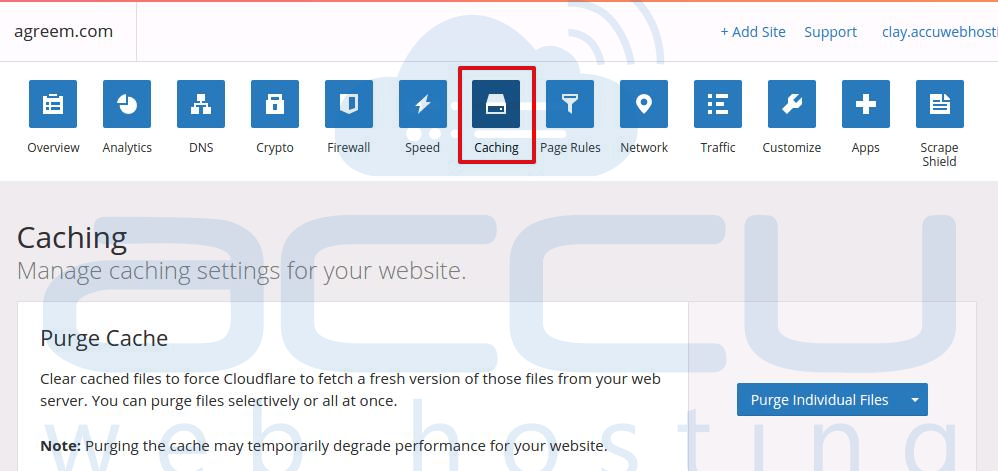Click the Purge Individual Files button

point(820,400)
